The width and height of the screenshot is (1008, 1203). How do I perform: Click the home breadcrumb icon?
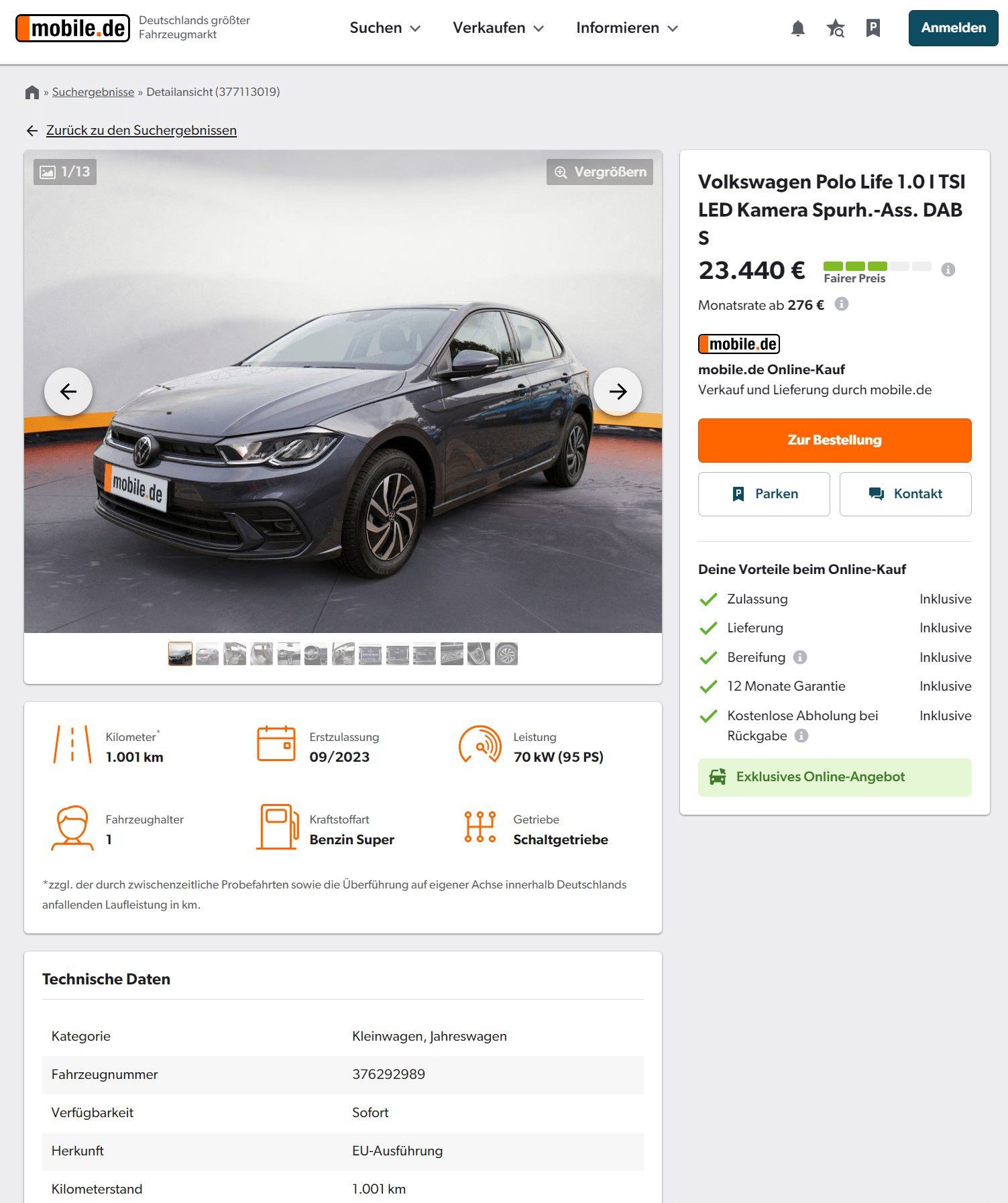(x=32, y=92)
